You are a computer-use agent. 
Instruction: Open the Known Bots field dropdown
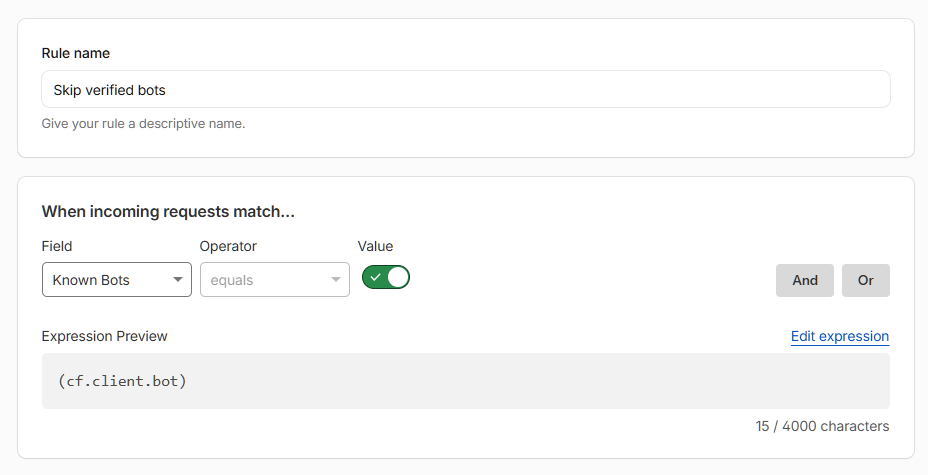[117, 280]
